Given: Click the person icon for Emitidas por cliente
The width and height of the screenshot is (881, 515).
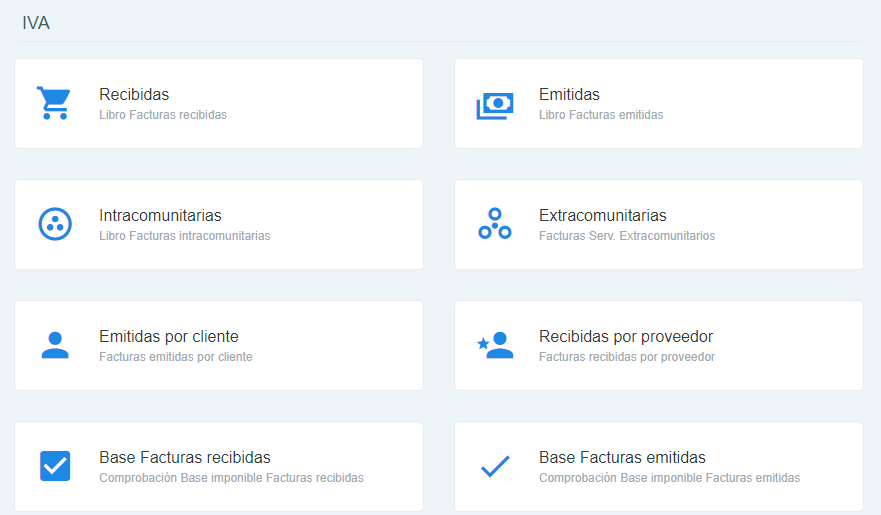Looking at the screenshot, I should [x=54, y=345].
